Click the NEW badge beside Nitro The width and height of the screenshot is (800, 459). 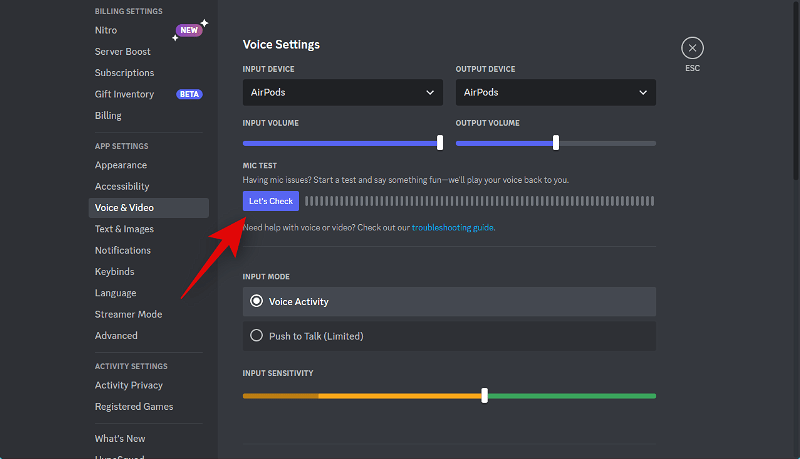click(x=188, y=30)
